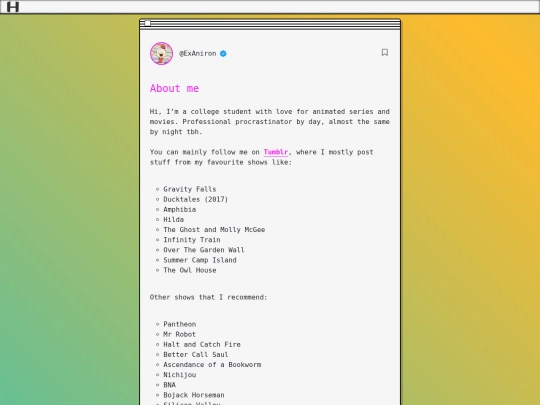Select The Ghost and Molly McGee entry
Screen dimensions: 540x405
coord(214,230)
